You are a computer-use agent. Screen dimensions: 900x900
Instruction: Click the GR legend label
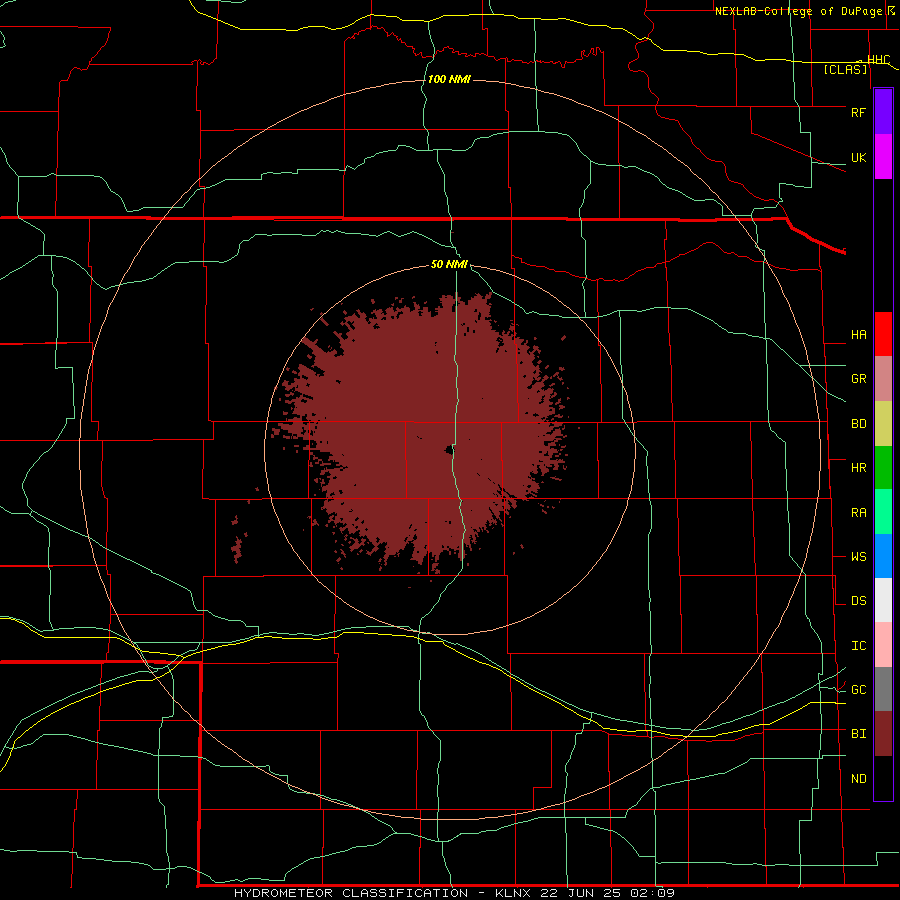(x=858, y=379)
